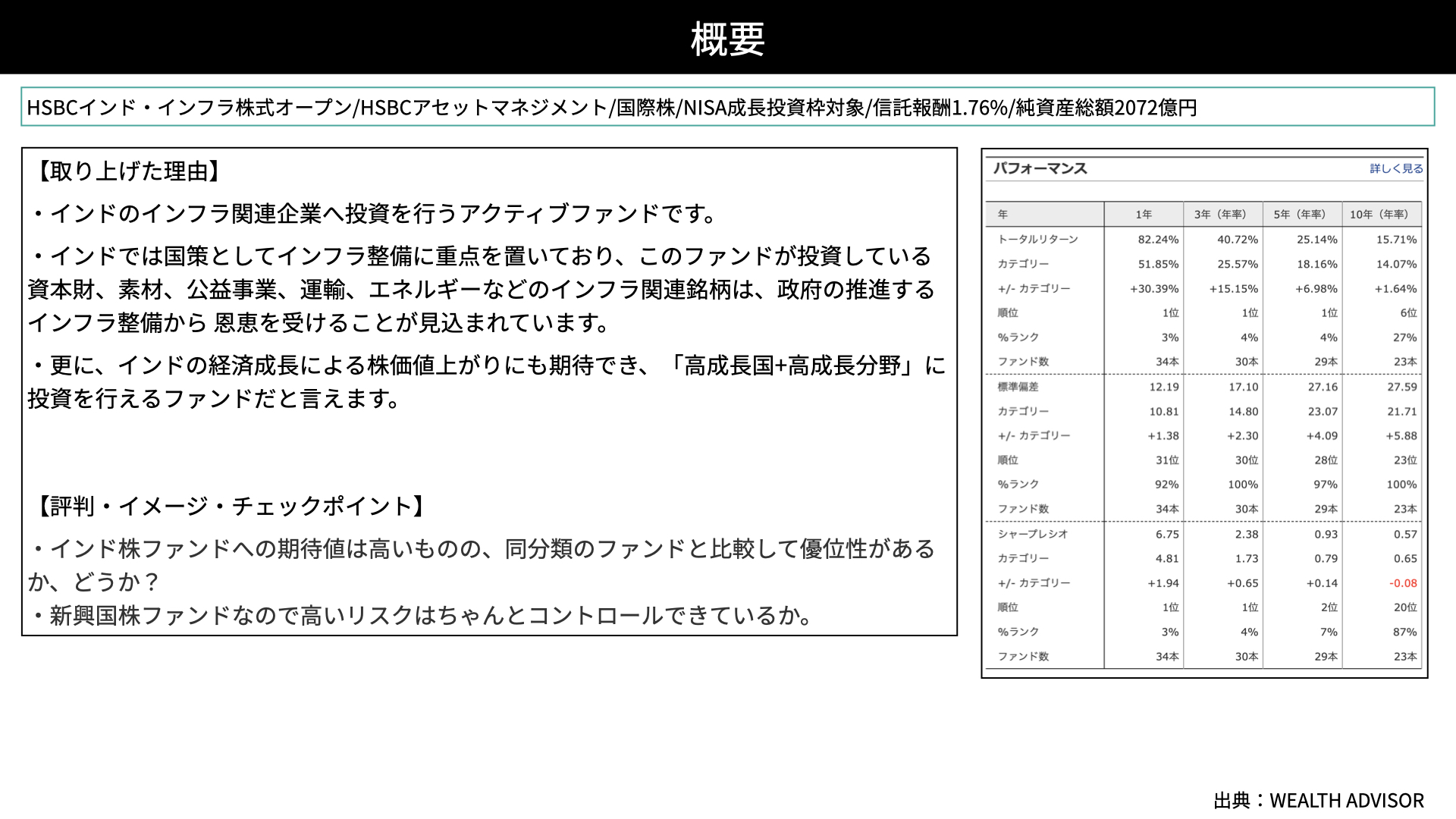This screenshot has width=1456, height=819.
Task: Click the 6.75 Sharpe ratio value
Action: click(x=1167, y=534)
